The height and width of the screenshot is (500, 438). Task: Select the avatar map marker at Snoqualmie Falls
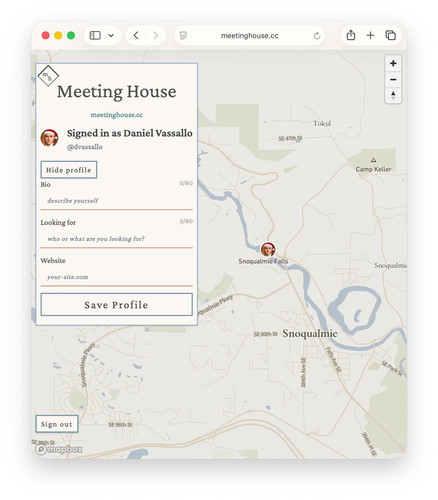coord(268,249)
